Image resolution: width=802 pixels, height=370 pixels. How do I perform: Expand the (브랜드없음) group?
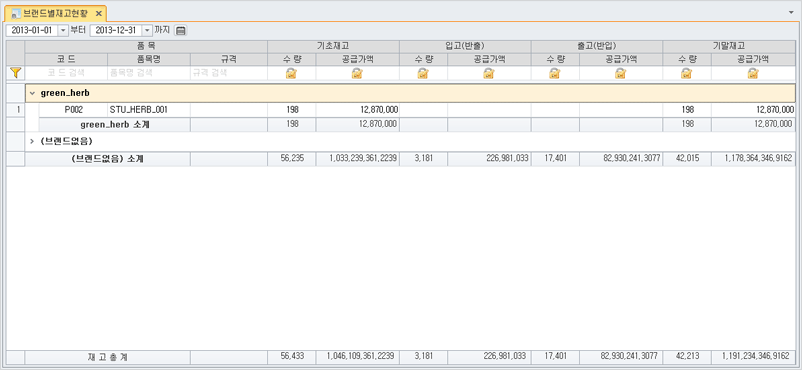coord(33,141)
